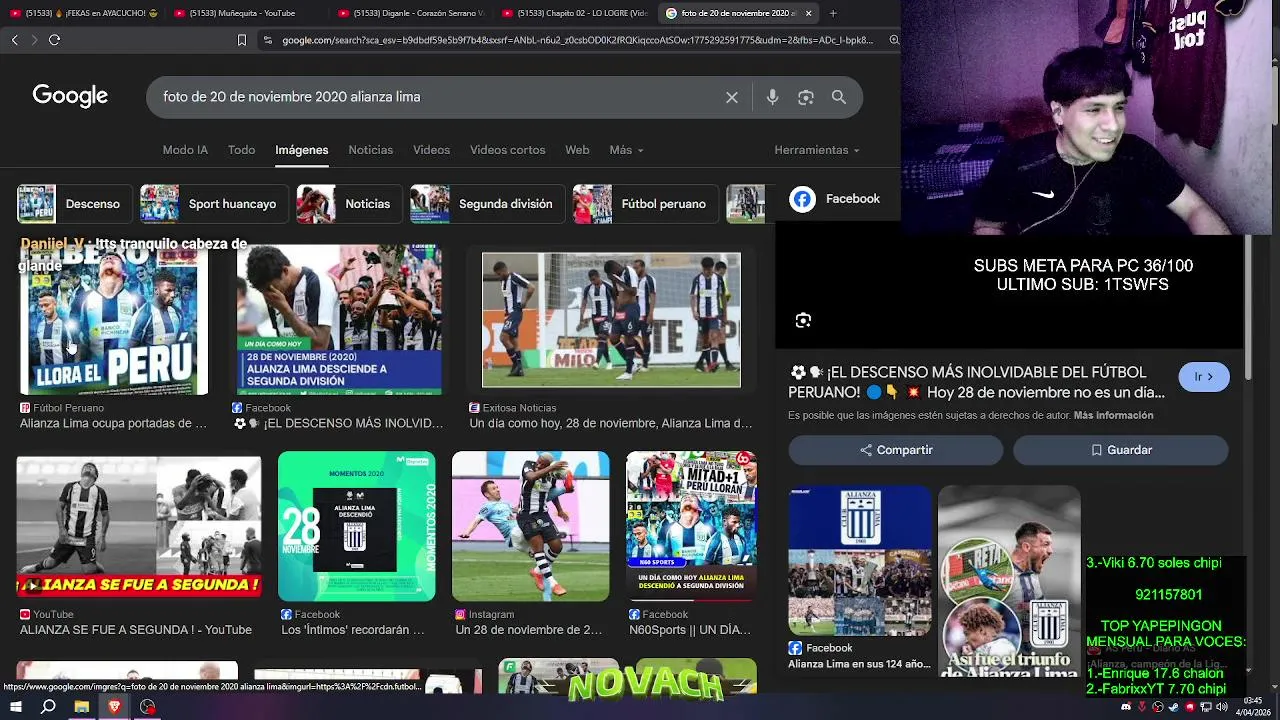Bookmark this page icon

[x=241, y=40]
